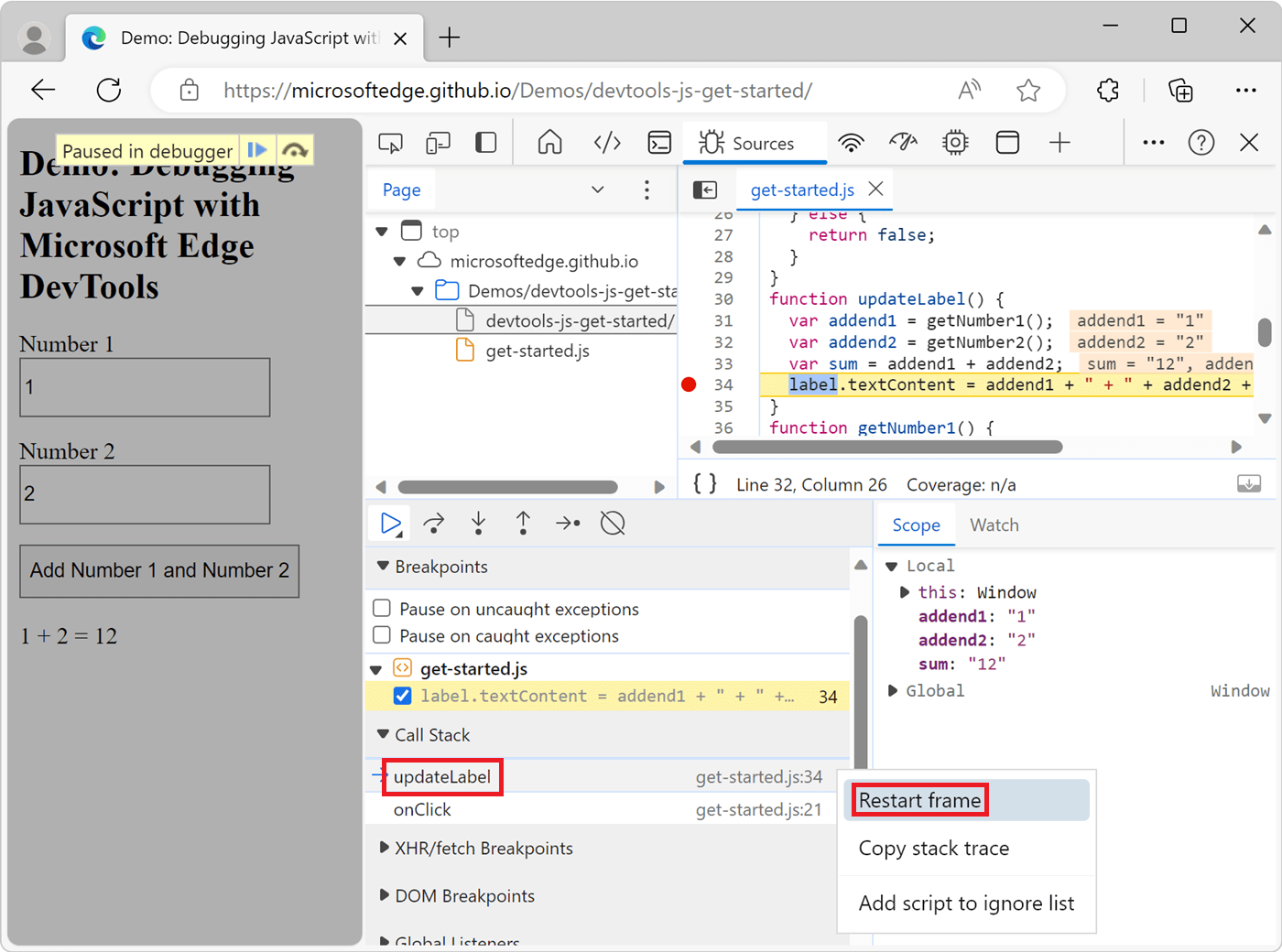1282x952 pixels.
Task: Open the Console panel
Action: click(x=659, y=143)
